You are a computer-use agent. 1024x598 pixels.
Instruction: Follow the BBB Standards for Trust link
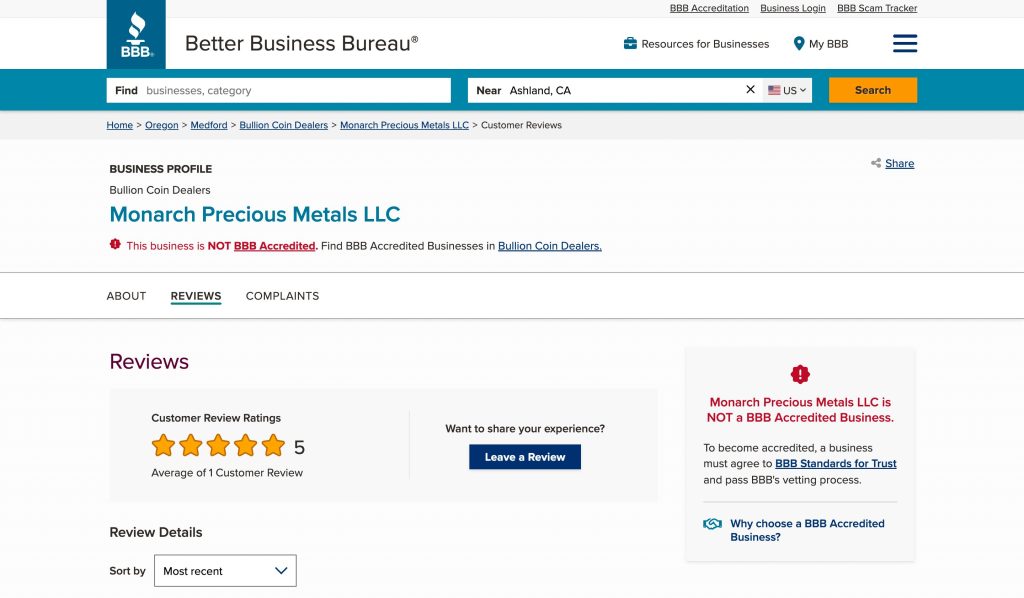click(835, 464)
